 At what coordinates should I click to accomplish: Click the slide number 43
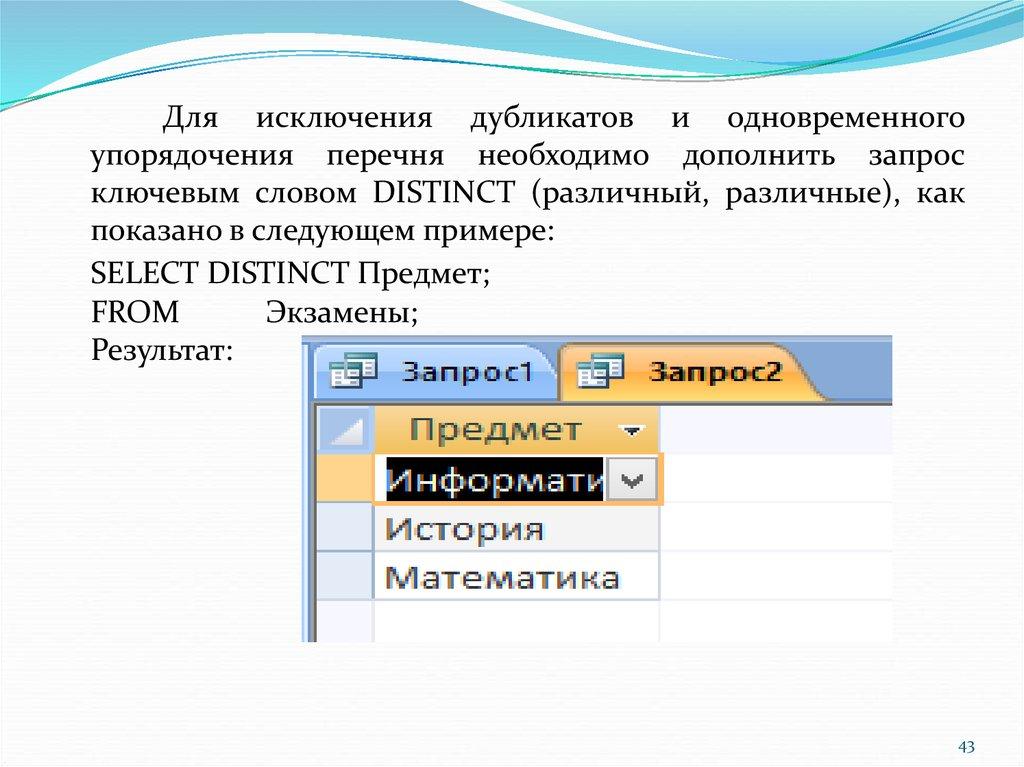966,747
